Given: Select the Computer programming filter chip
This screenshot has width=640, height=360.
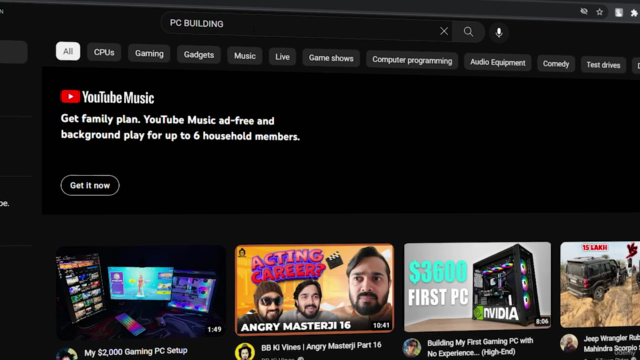Looking at the screenshot, I should [x=412, y=60].
